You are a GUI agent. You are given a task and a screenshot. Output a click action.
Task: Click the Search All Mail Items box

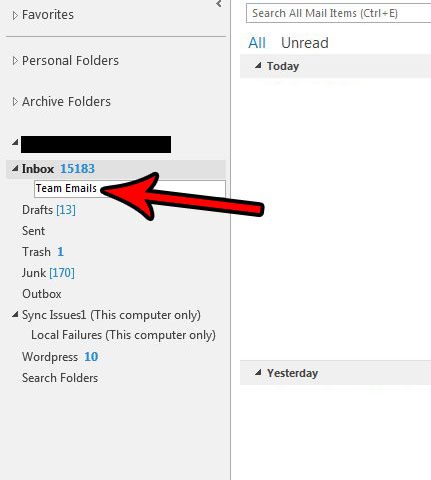tap(338, 13)
